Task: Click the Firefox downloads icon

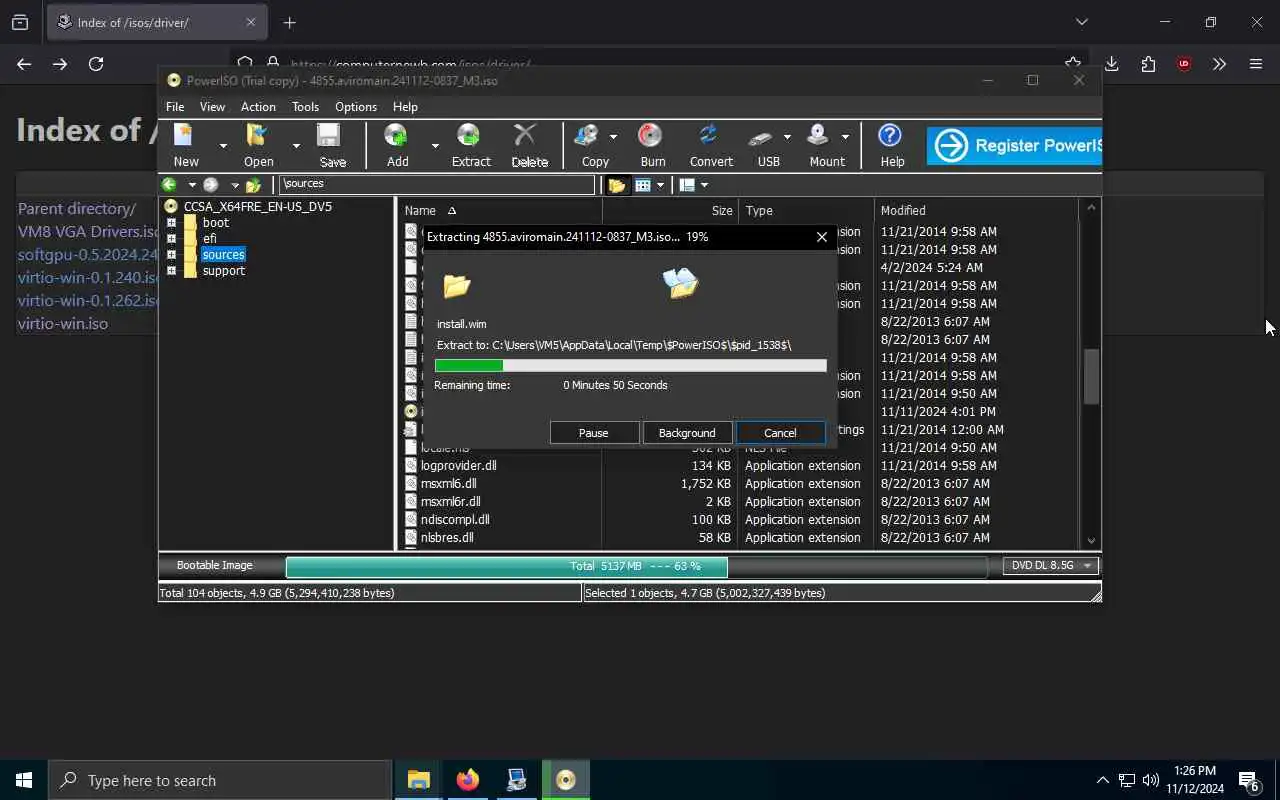Action: click(x=1111, y=64)
